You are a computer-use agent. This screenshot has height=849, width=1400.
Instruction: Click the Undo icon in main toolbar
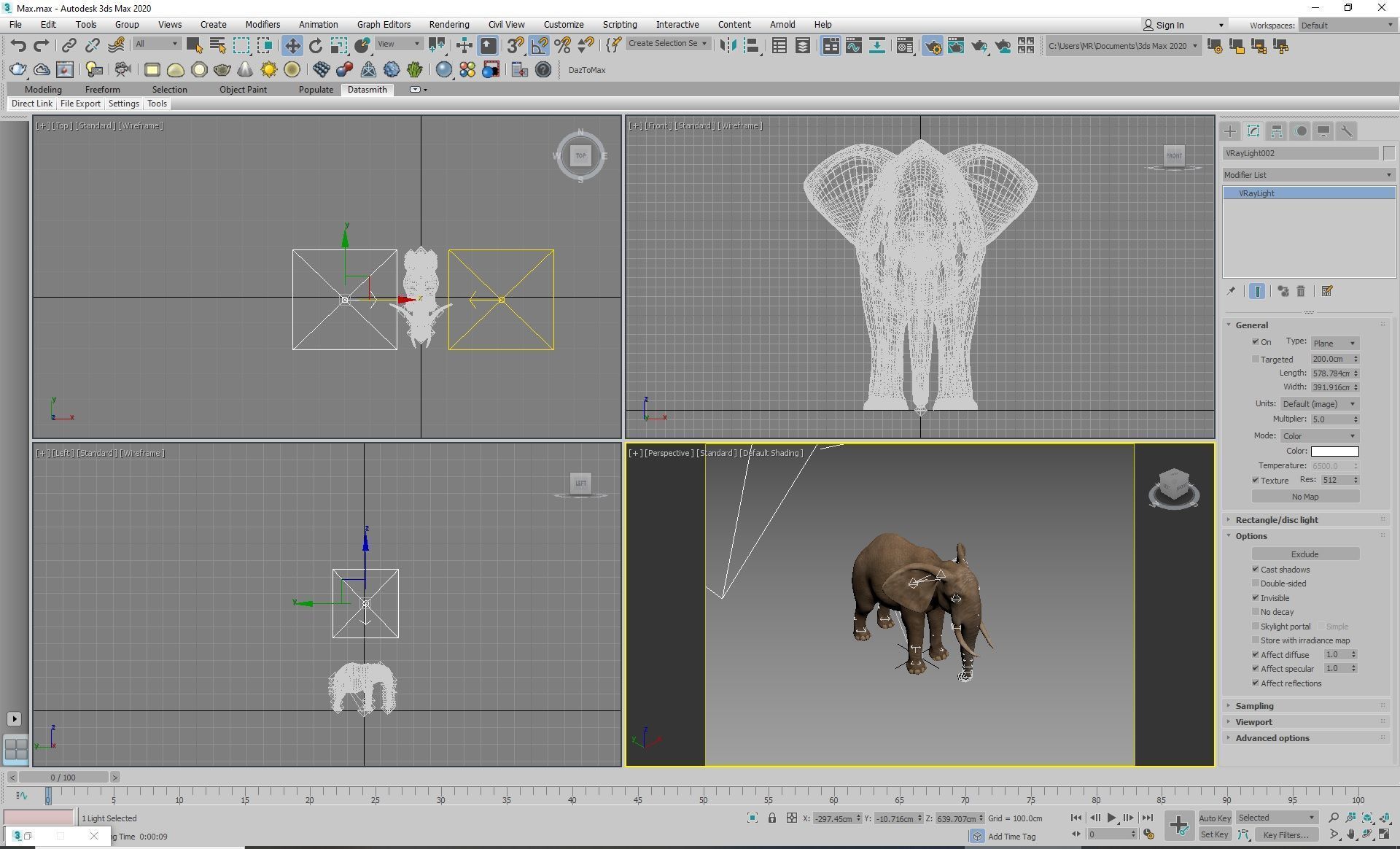click(18, 46)
